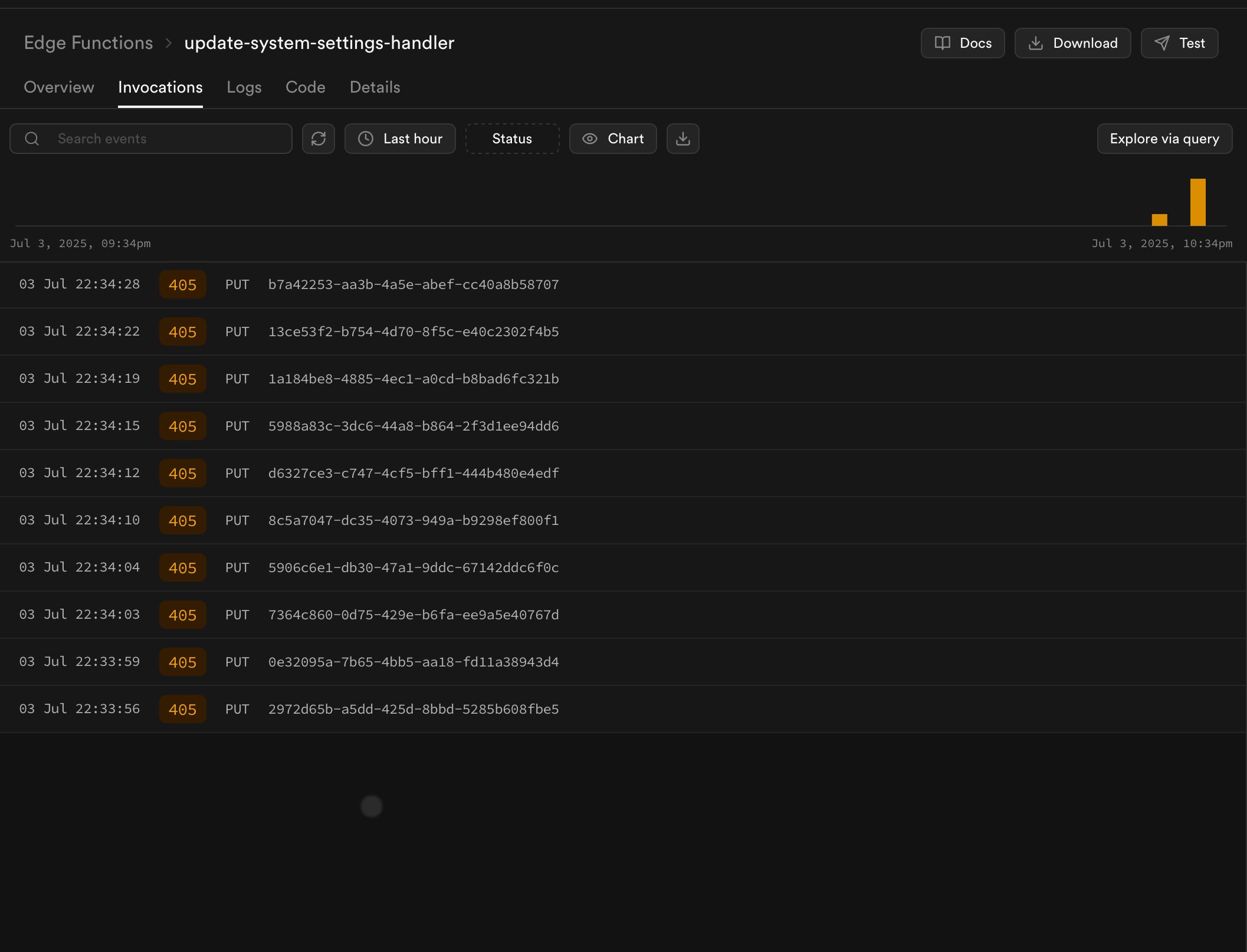1247x952 pixels.
Task: Click the search magnifier icon
Action: (x=32, y=139)
